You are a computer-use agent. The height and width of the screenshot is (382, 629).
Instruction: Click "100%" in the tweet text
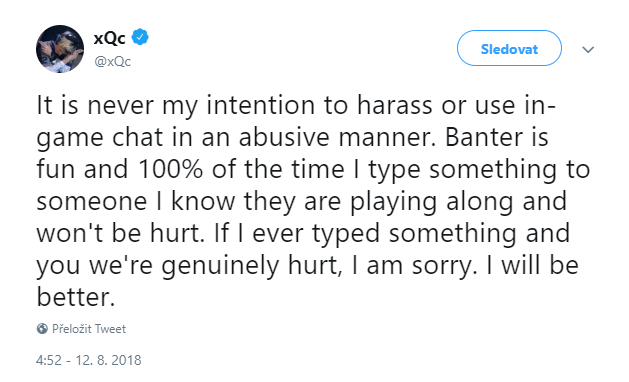coord(170,169)
